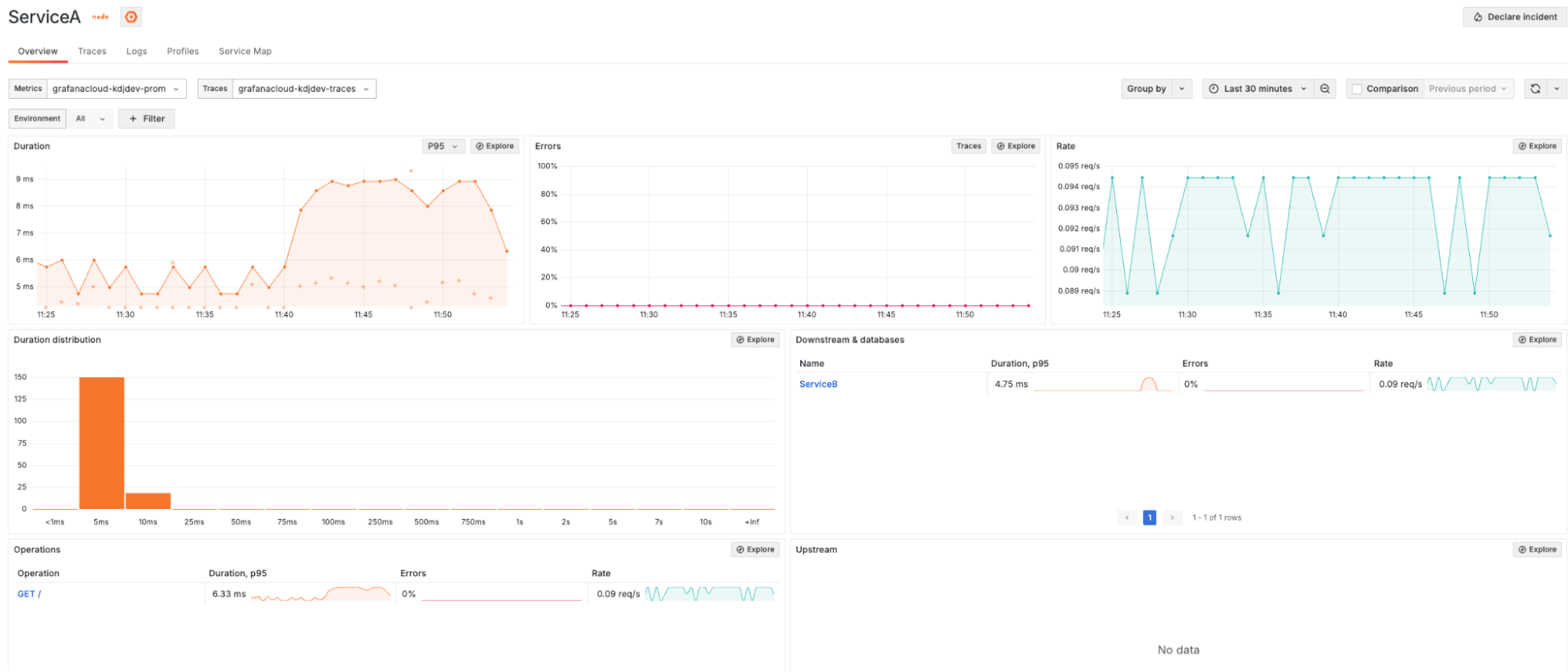The width and height of the screenshot is (1568, 672).
Task: Open the Service Map tab
Action: (x=245, y=51)
